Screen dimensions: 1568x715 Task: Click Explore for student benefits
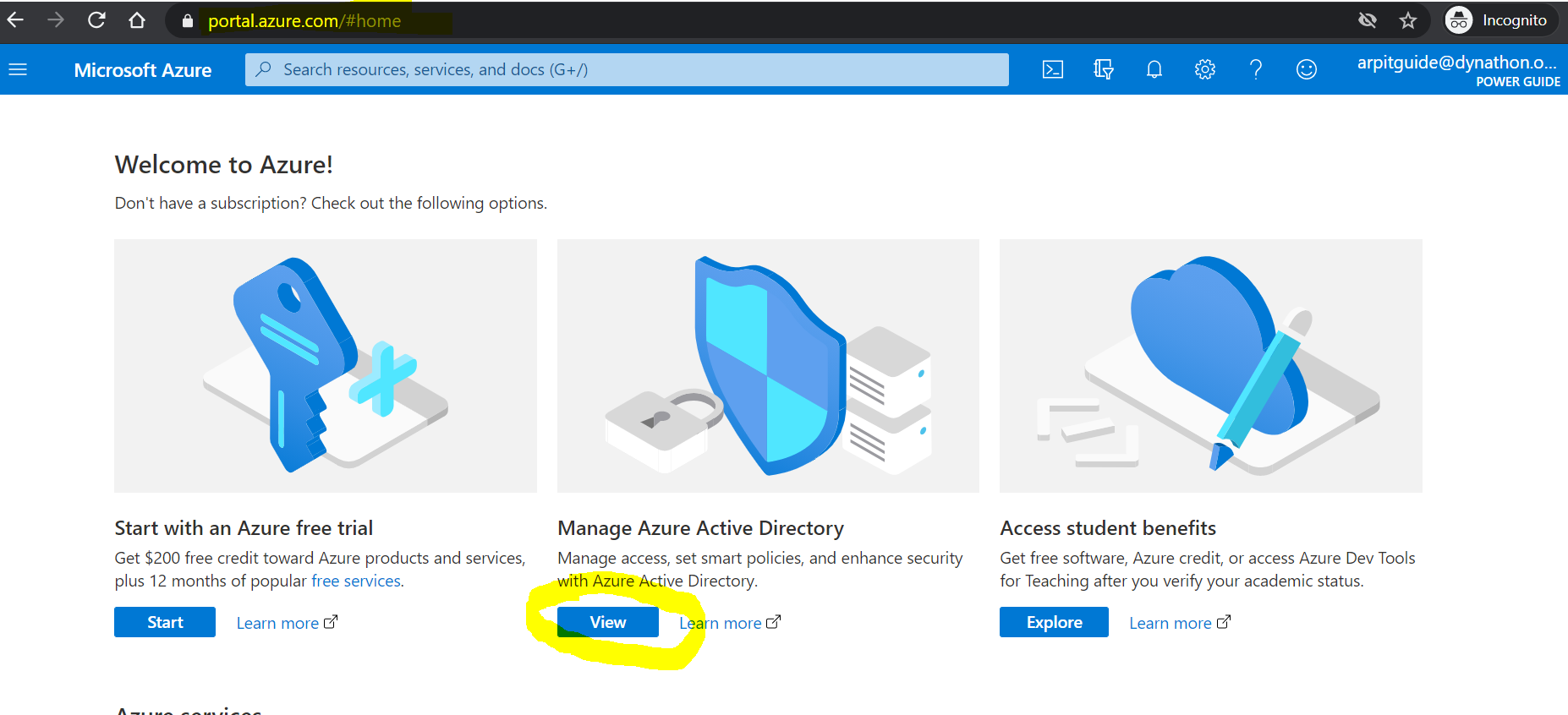[1054, 622]
